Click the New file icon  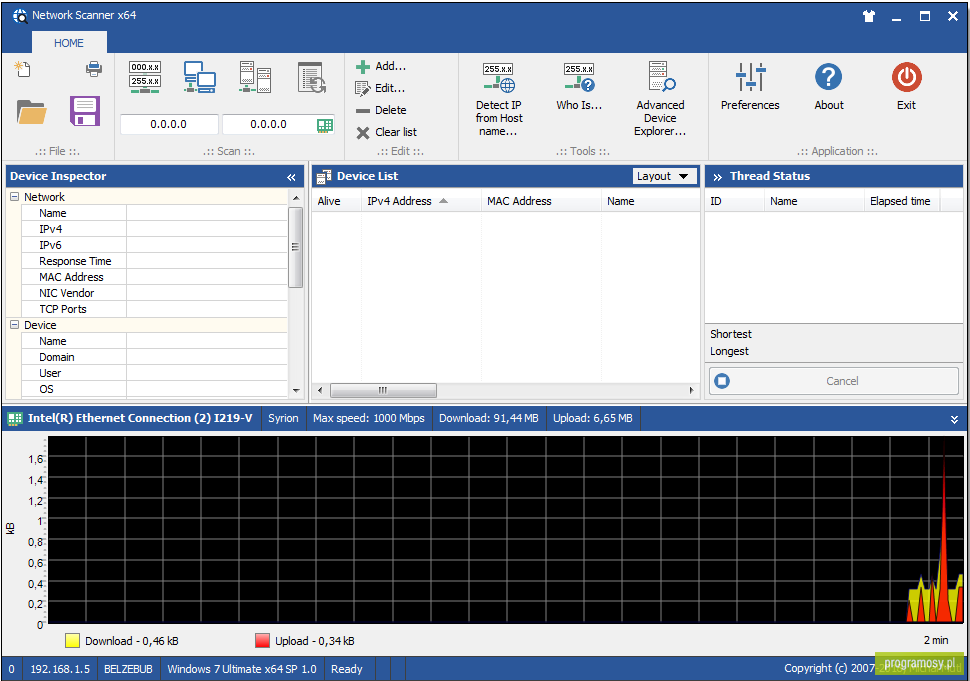(x=22, y=69)
